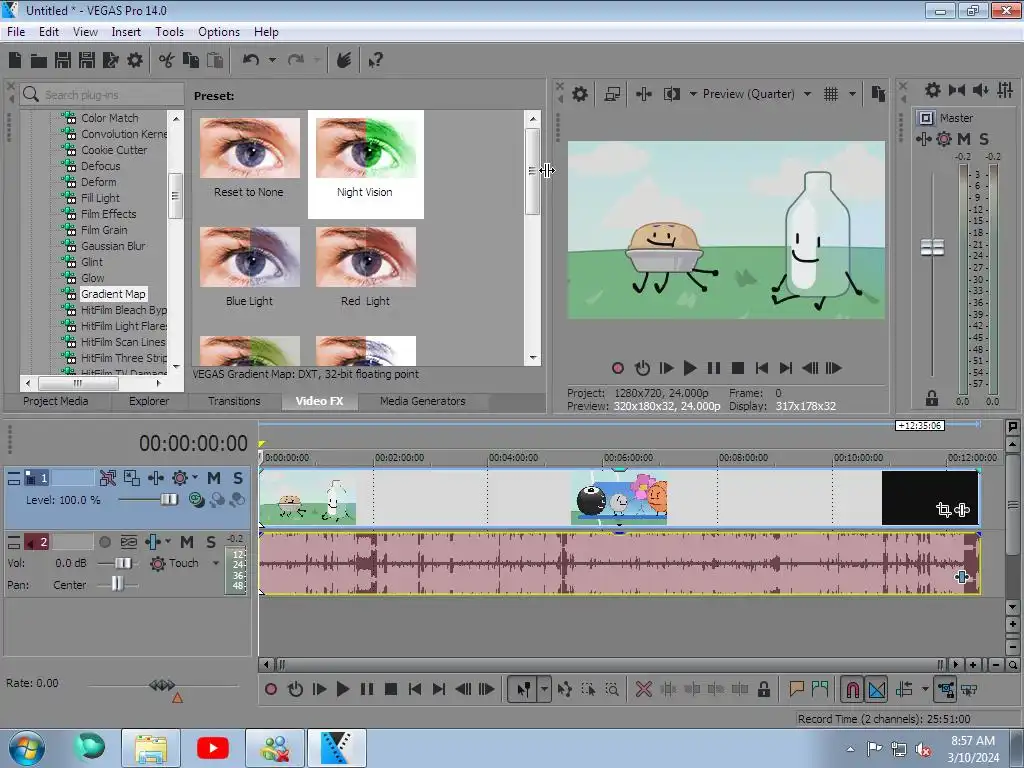Screen dimensions: 1024x768
Task: Open the preview overlays grid dropdown arrow
Action: [x=852, y=94]
